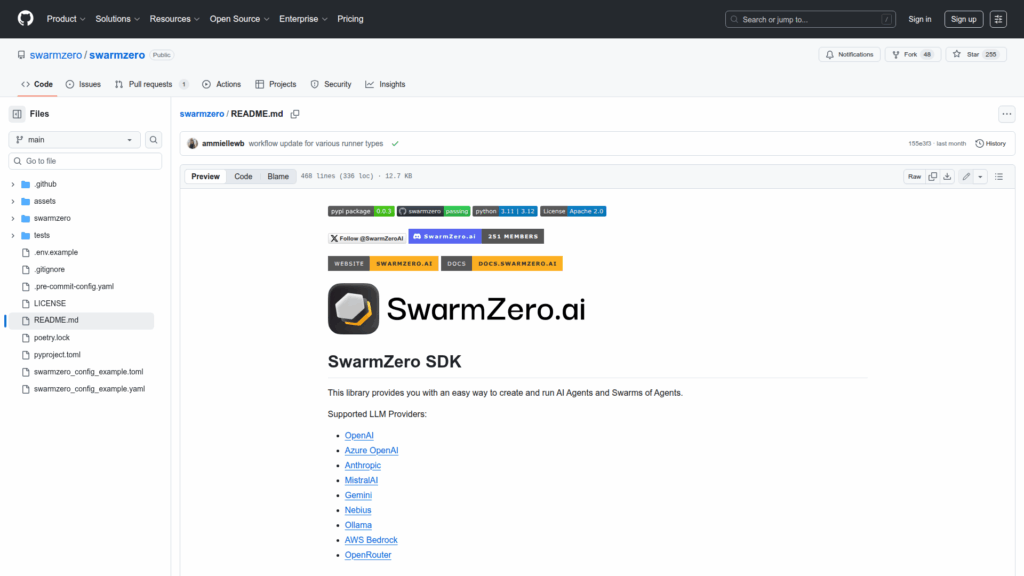Open the Pull requests tab
This screenshot has width=1024, height=576.
(150, 84)
